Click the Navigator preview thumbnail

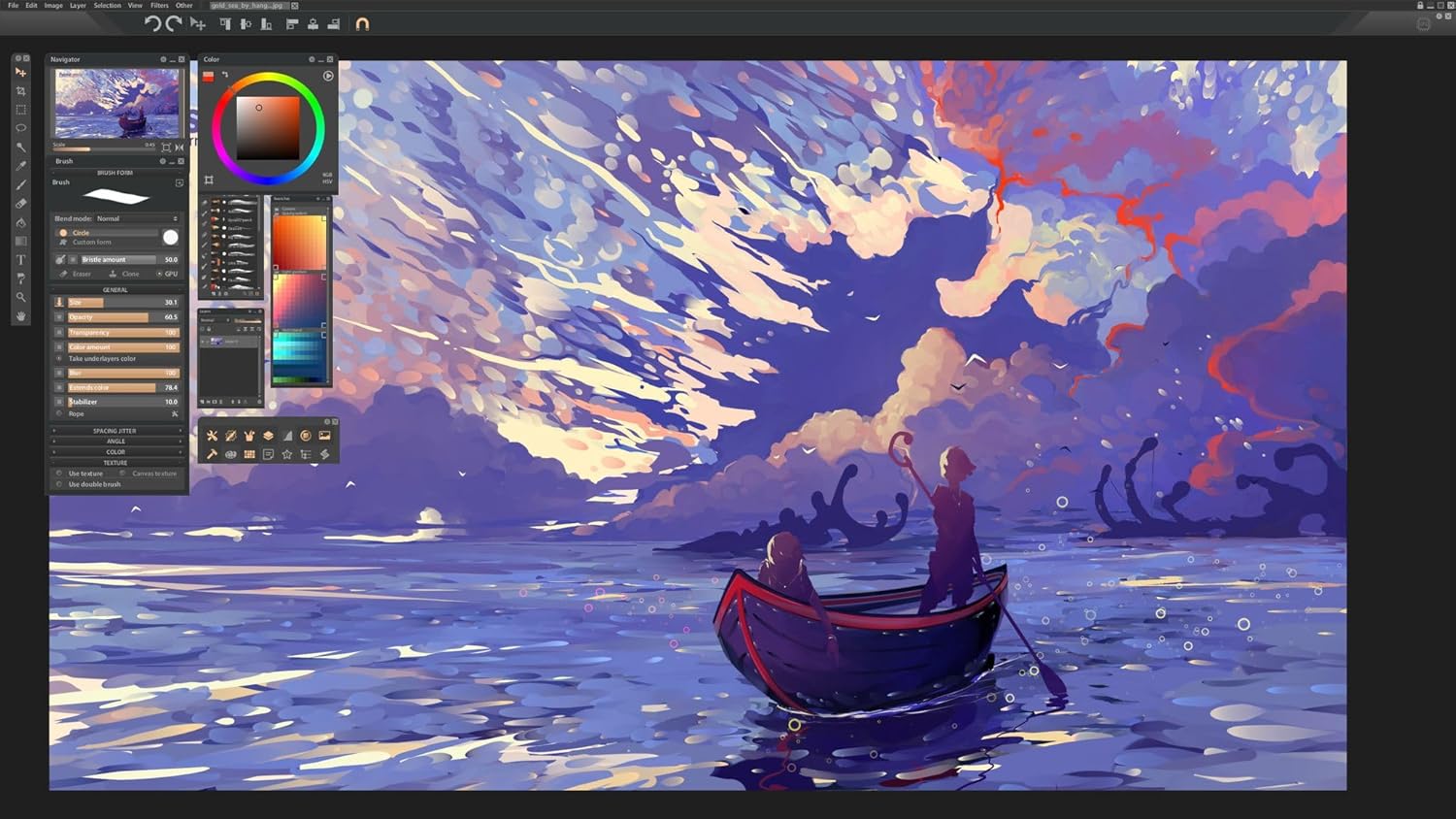[116, 105]
